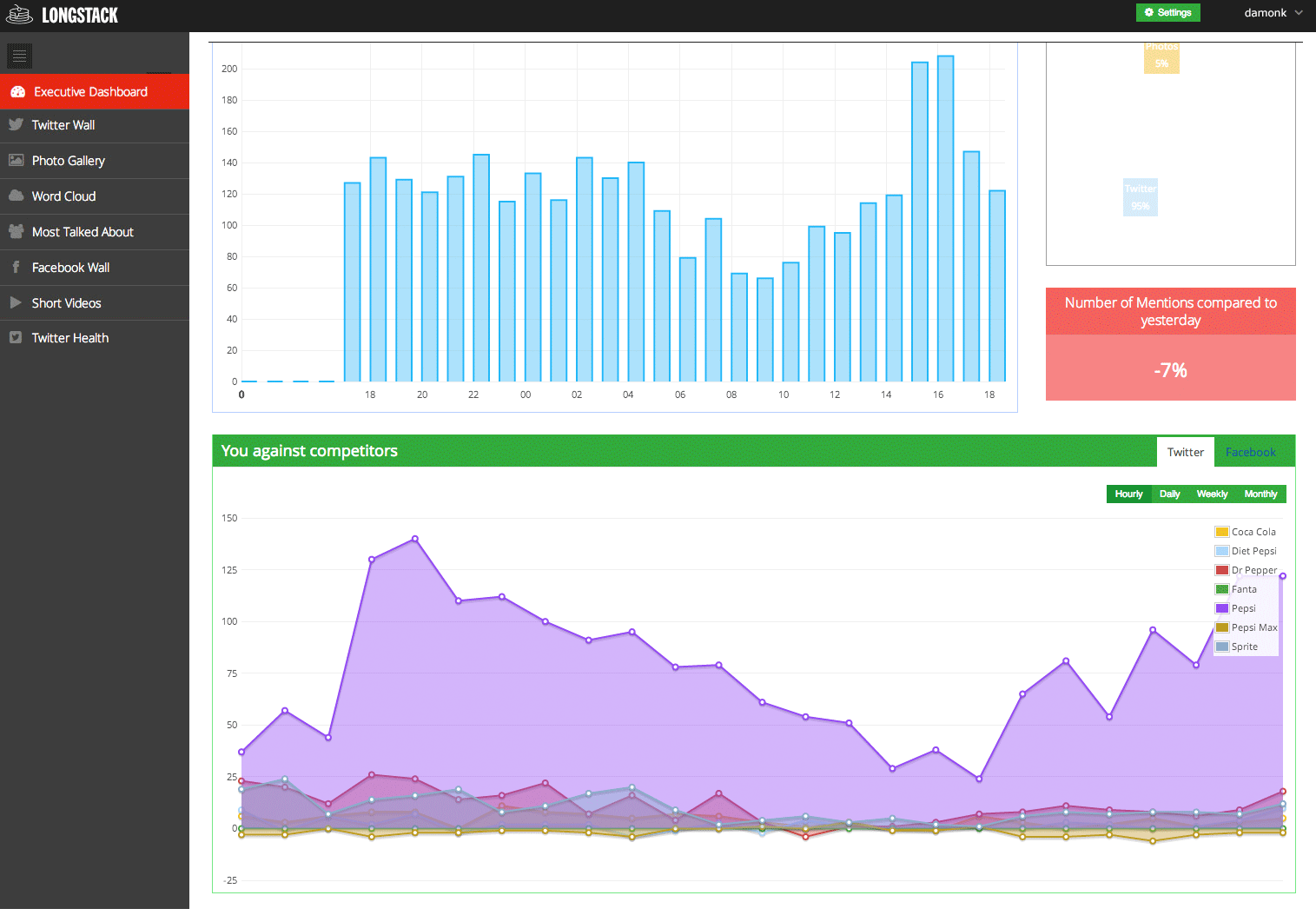Open the Facebook Wall page
Image resolution: width=1316 pixels, height=922 pixels.
[95, 268]
